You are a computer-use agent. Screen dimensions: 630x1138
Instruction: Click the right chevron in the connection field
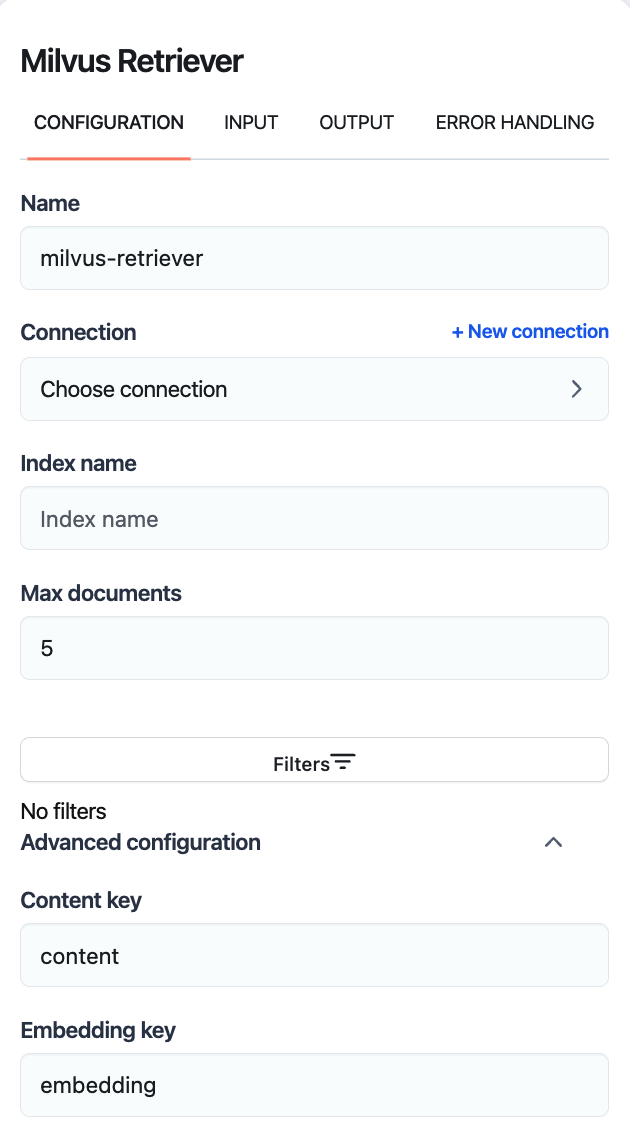tap(576, 389)
